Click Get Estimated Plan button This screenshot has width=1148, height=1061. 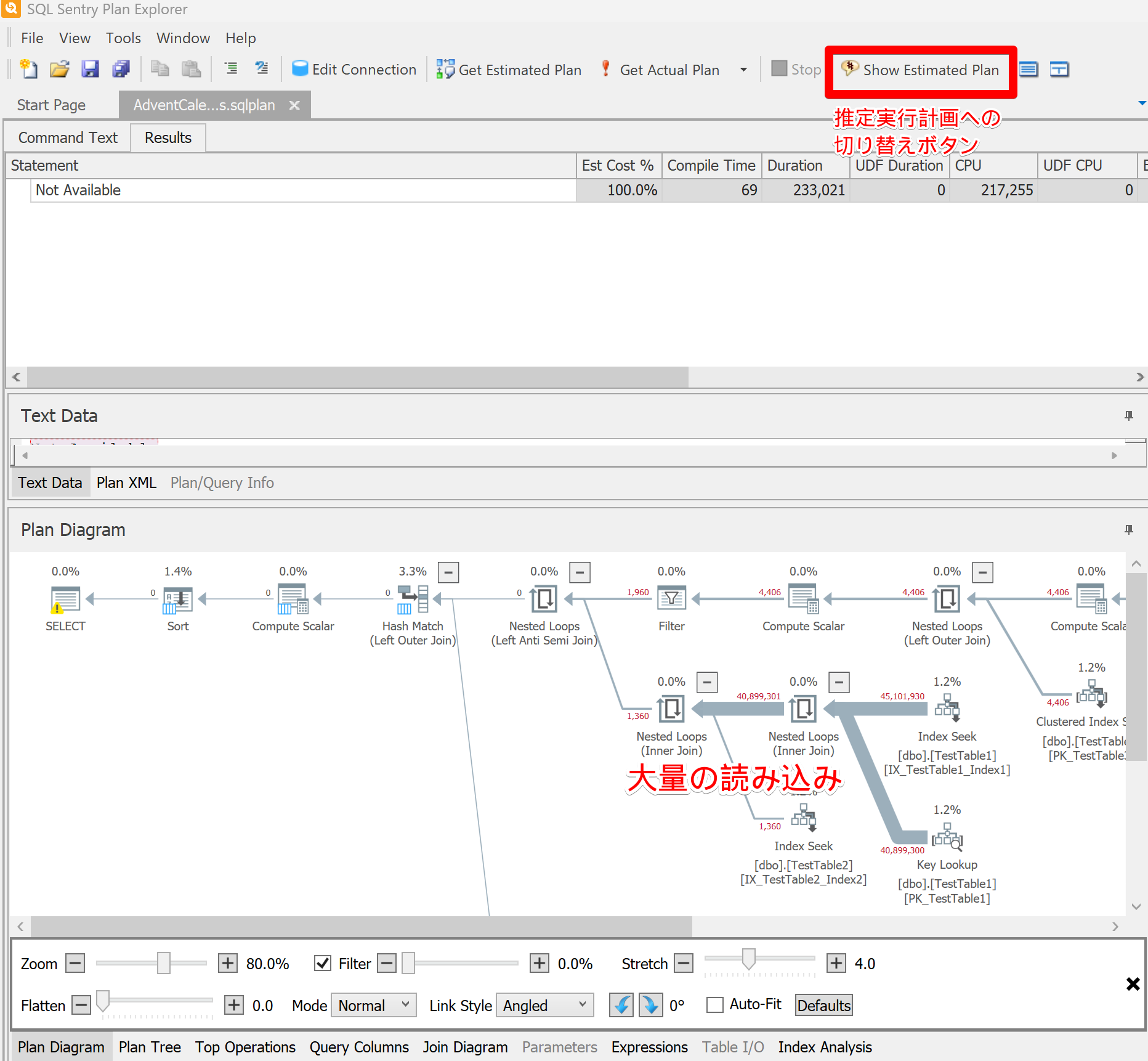coord(509,70)
